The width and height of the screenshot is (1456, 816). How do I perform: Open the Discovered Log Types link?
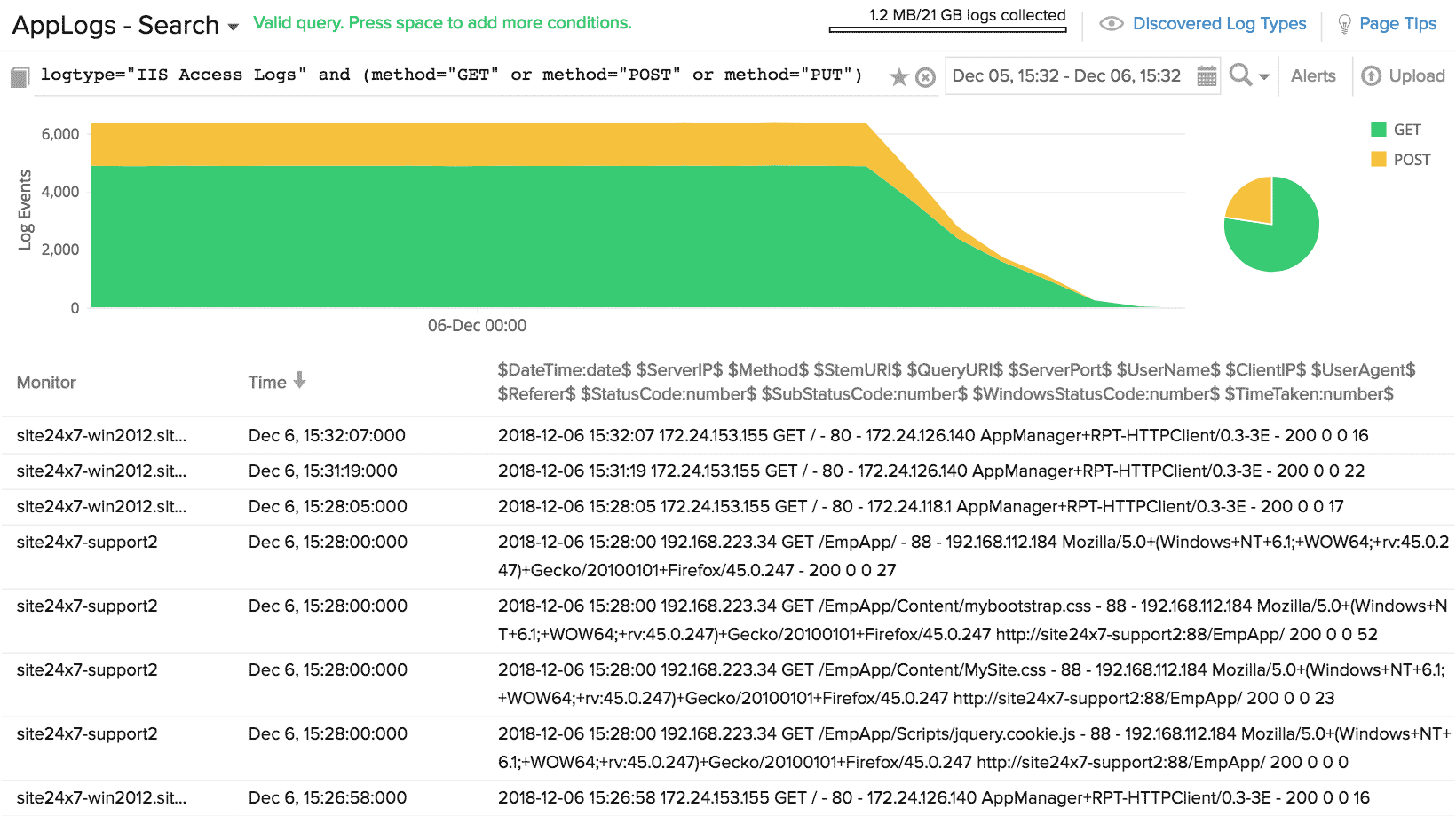1219,24
